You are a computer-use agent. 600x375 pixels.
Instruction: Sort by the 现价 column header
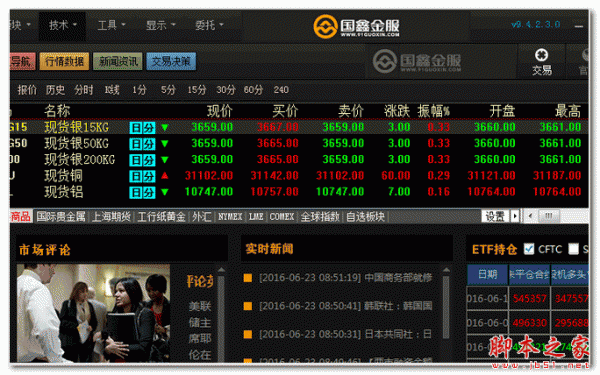click(x=220, y=111)
